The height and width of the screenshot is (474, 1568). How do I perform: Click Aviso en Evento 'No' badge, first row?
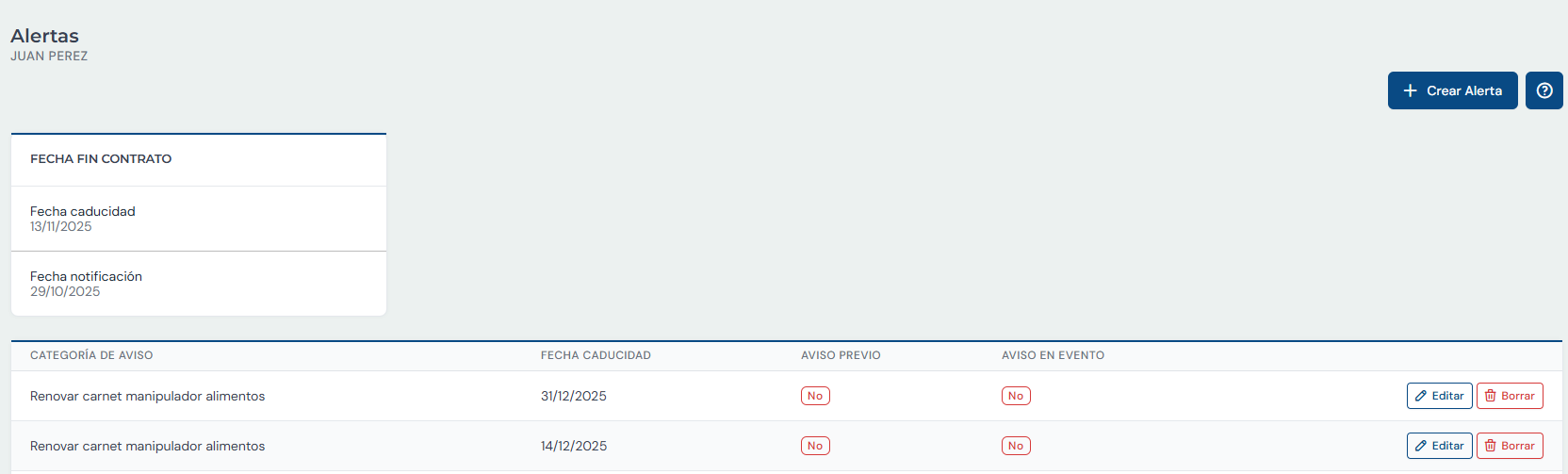click(1016, 396)
